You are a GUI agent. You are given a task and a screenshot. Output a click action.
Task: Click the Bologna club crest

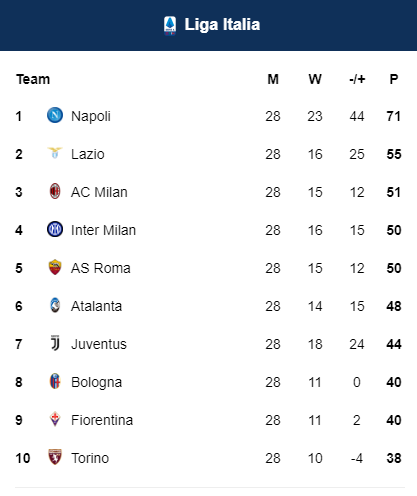tap(55, 381)
